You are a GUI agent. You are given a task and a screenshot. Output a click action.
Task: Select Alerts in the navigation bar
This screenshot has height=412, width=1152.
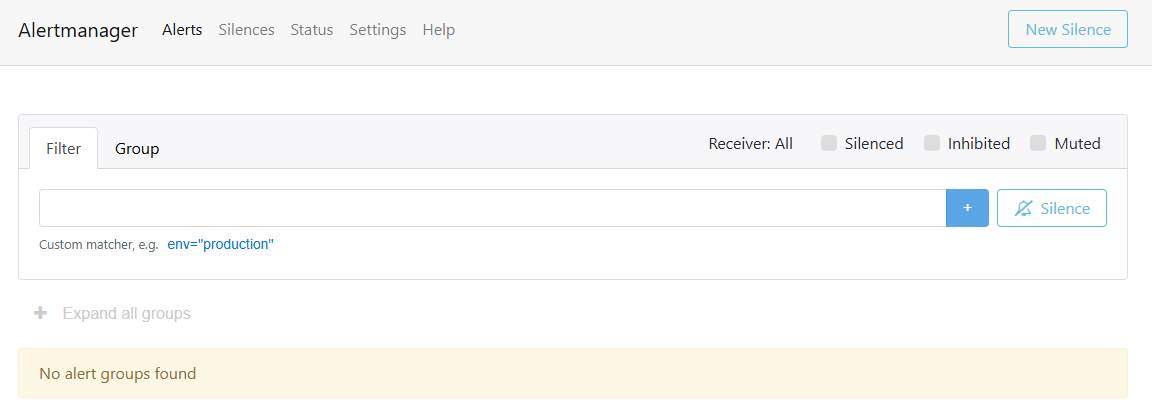[182, 30]
